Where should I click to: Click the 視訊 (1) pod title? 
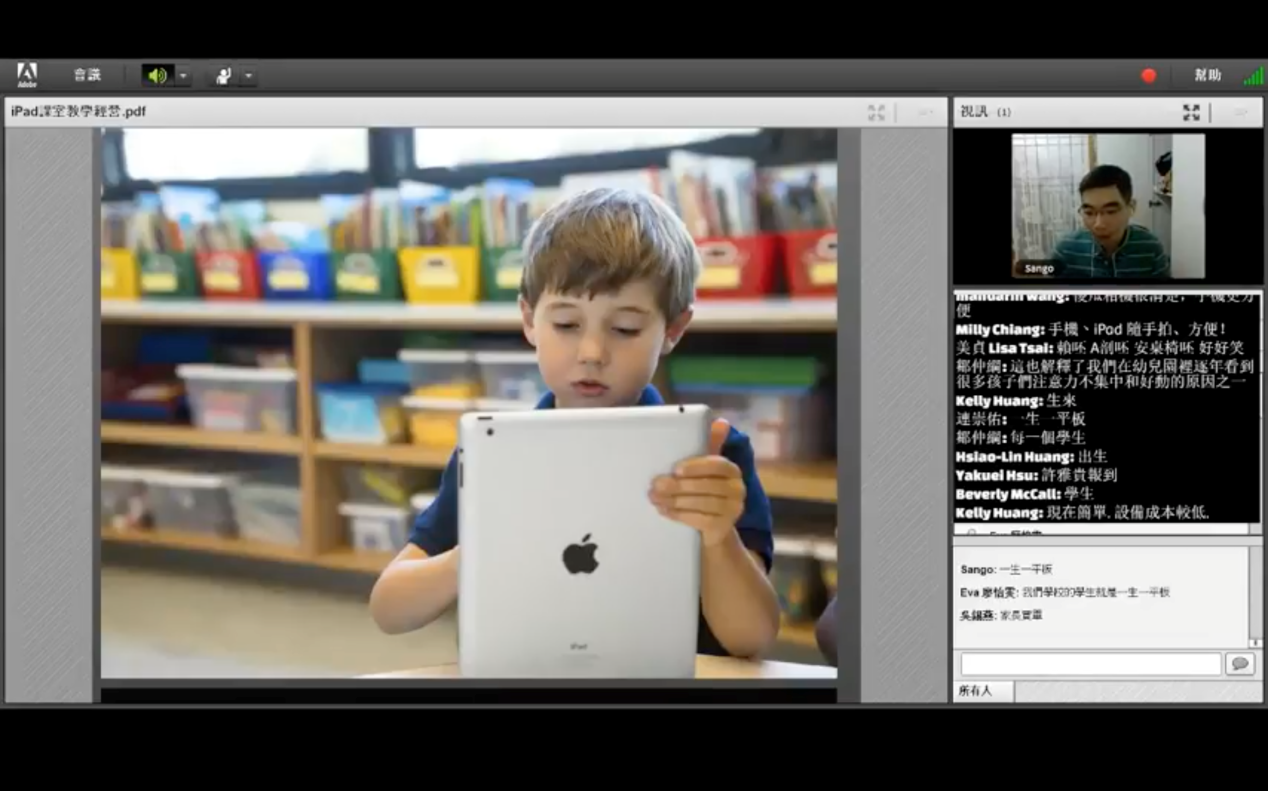tap(985, 112)
